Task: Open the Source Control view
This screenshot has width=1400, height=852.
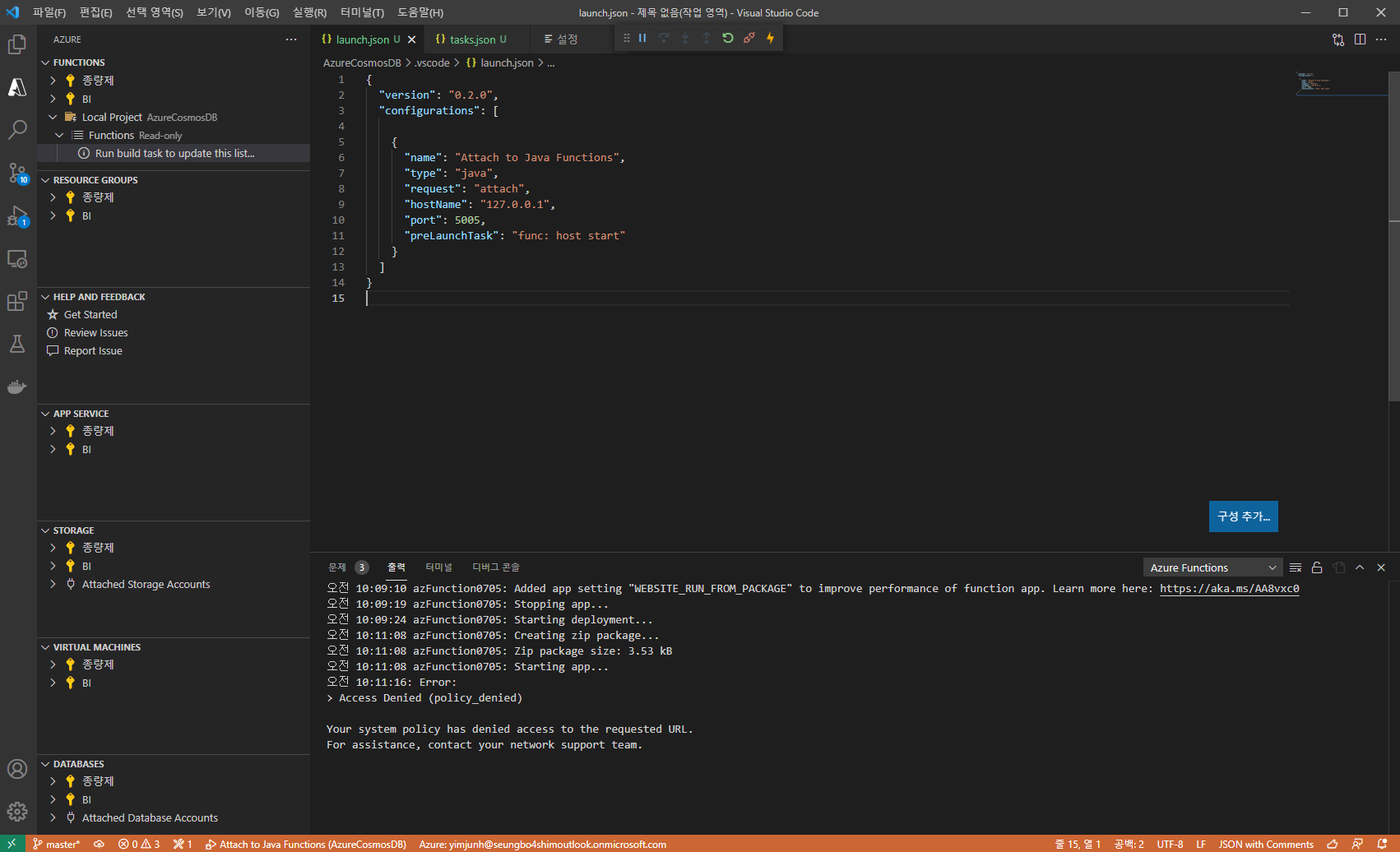Action: point(16,173)
